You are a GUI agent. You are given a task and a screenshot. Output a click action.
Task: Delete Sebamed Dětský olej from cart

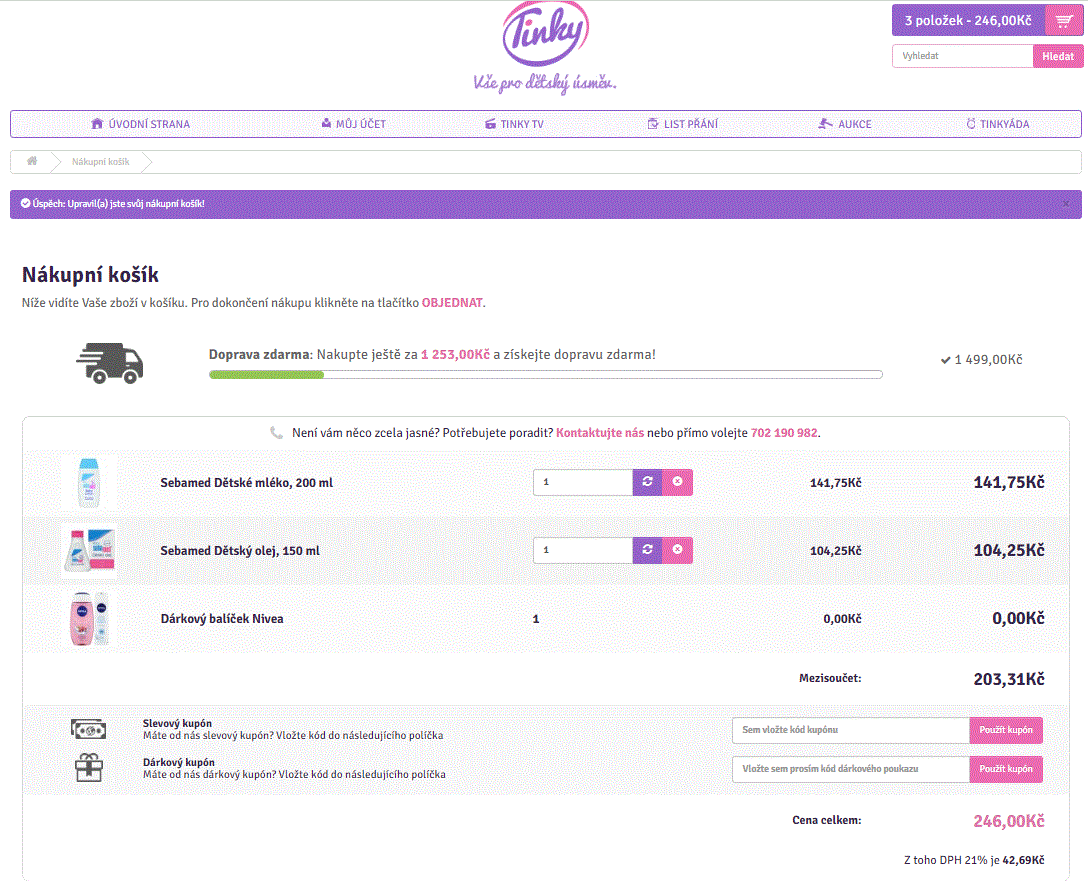[x=677, y=550]
